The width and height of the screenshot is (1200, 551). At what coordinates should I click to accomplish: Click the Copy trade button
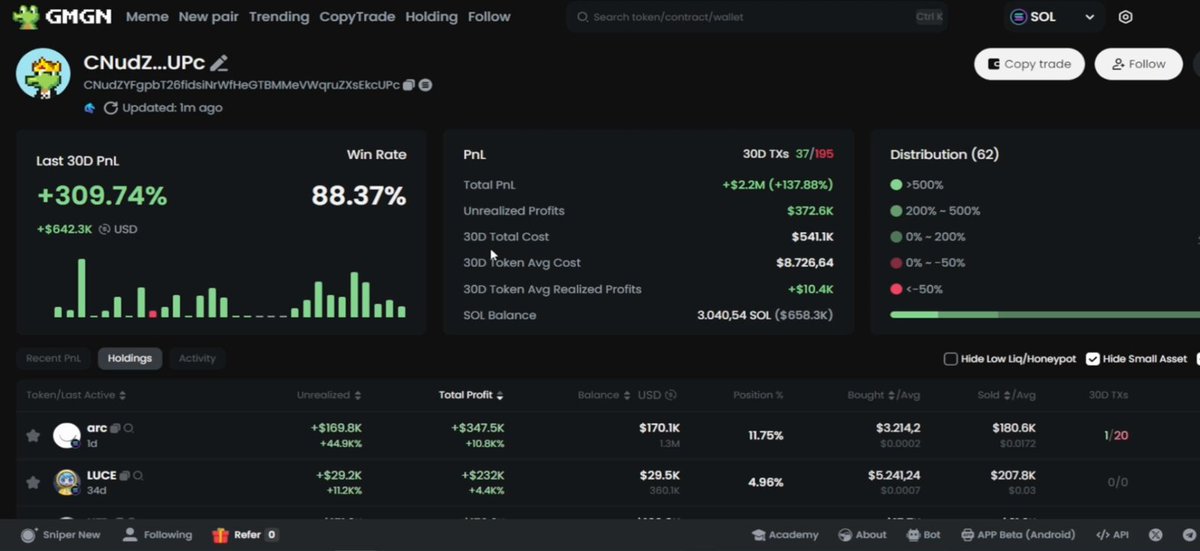point(1029,64)
